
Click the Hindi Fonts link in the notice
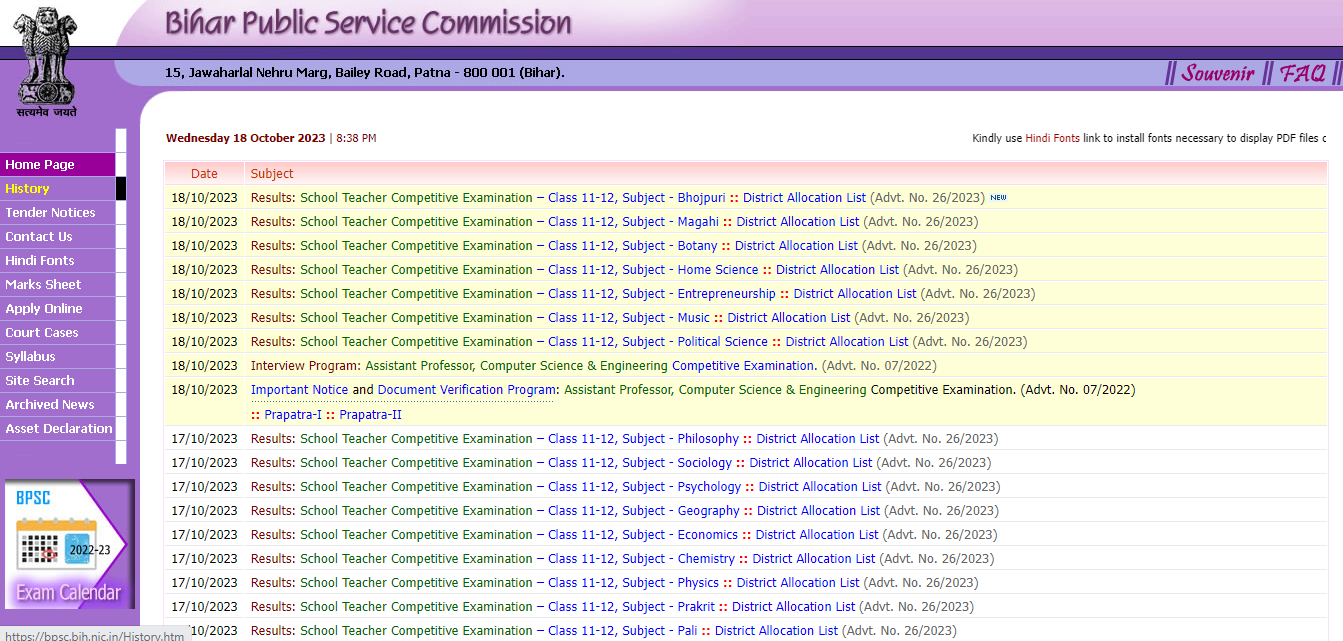pos(1052,138)
